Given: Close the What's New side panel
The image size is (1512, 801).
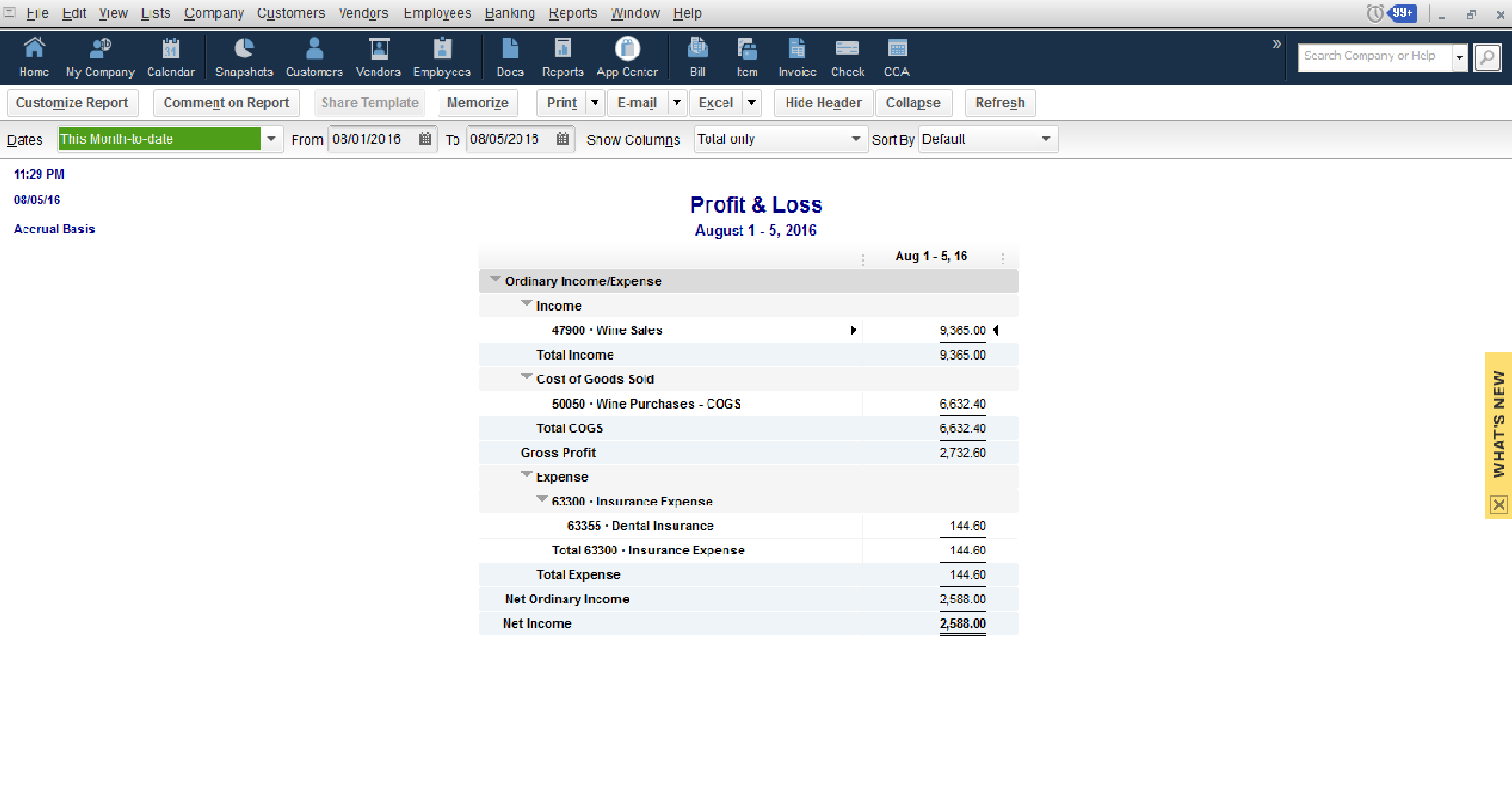Looking at the screenshot, I should coord(1499,505).
